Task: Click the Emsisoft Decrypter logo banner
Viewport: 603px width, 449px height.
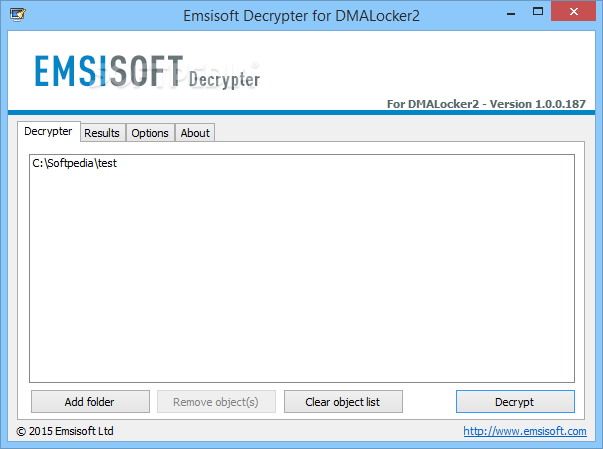Action: (147, 72)
